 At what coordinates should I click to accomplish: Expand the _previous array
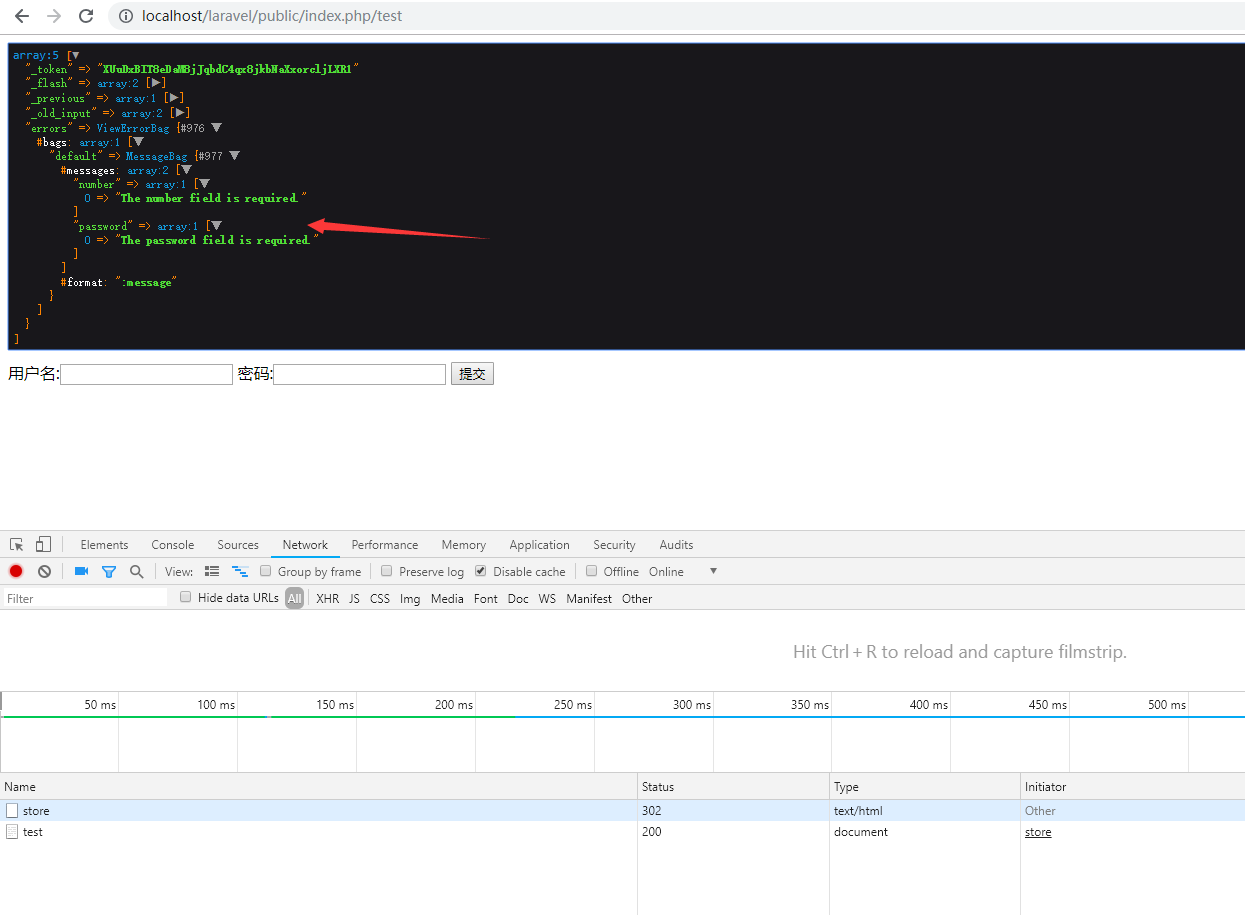point(174,98)
